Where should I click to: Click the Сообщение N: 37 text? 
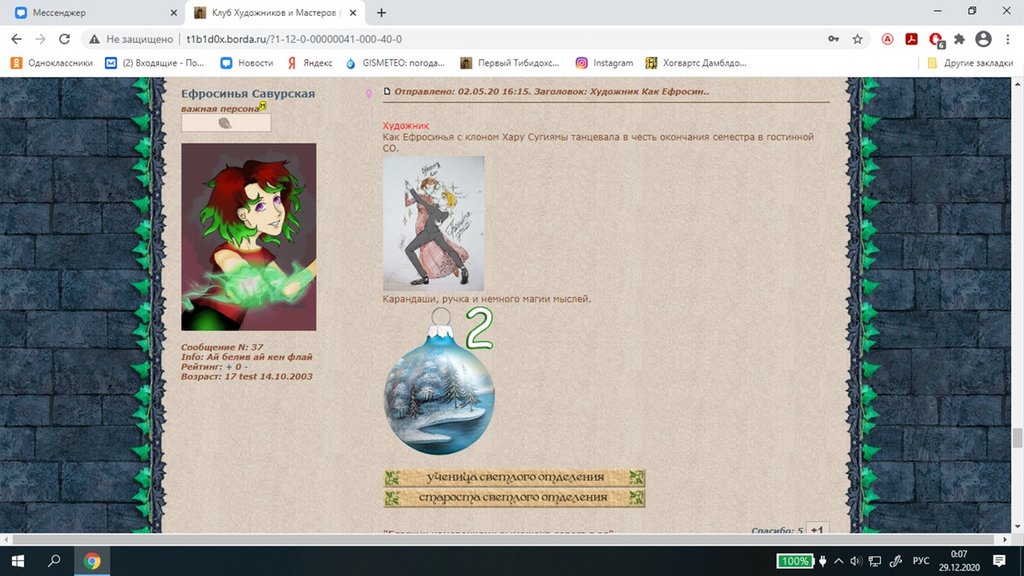coord(222,347)
